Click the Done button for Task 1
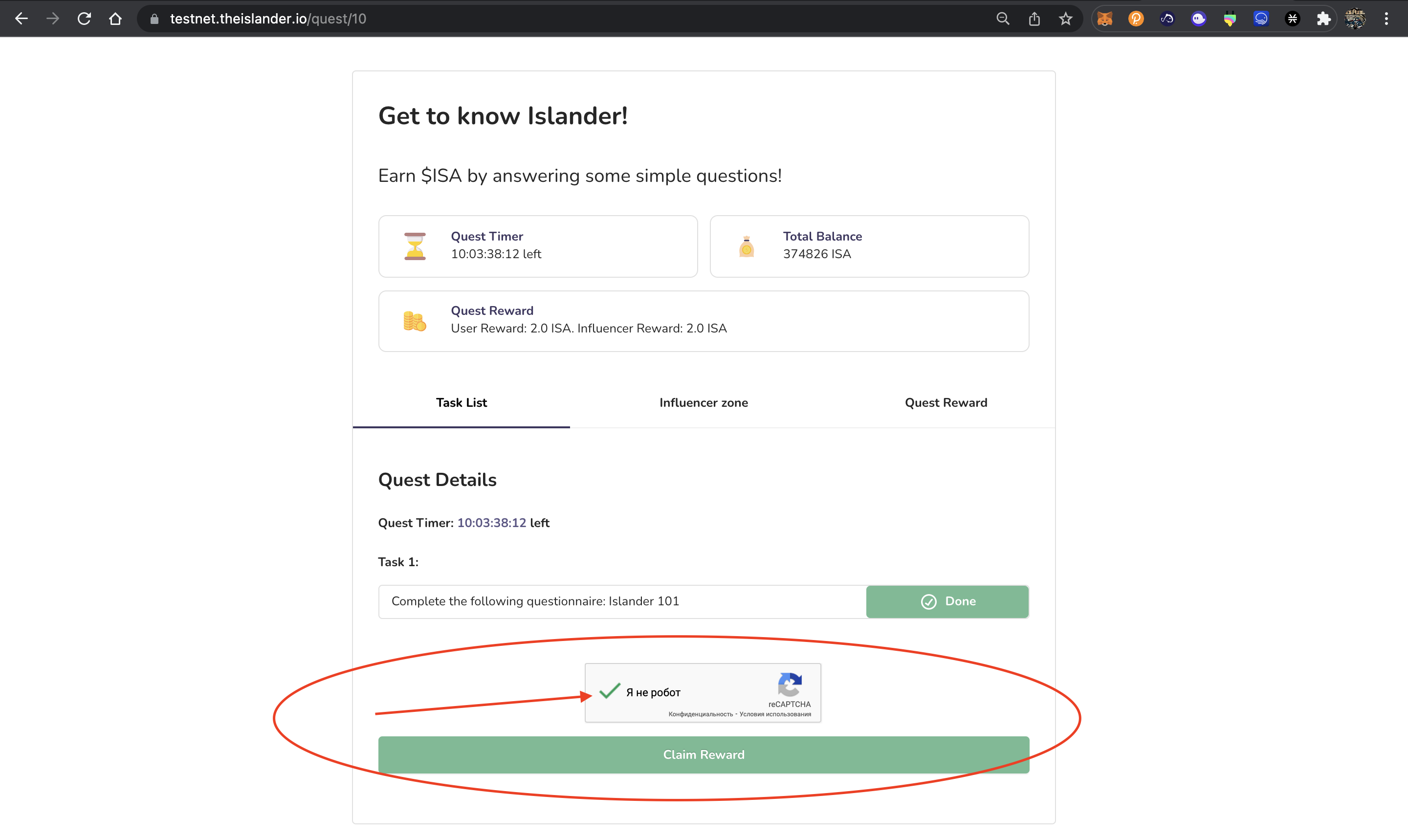Image resolution: width=1408 pixels, height=840 pixels. [947, 601]
